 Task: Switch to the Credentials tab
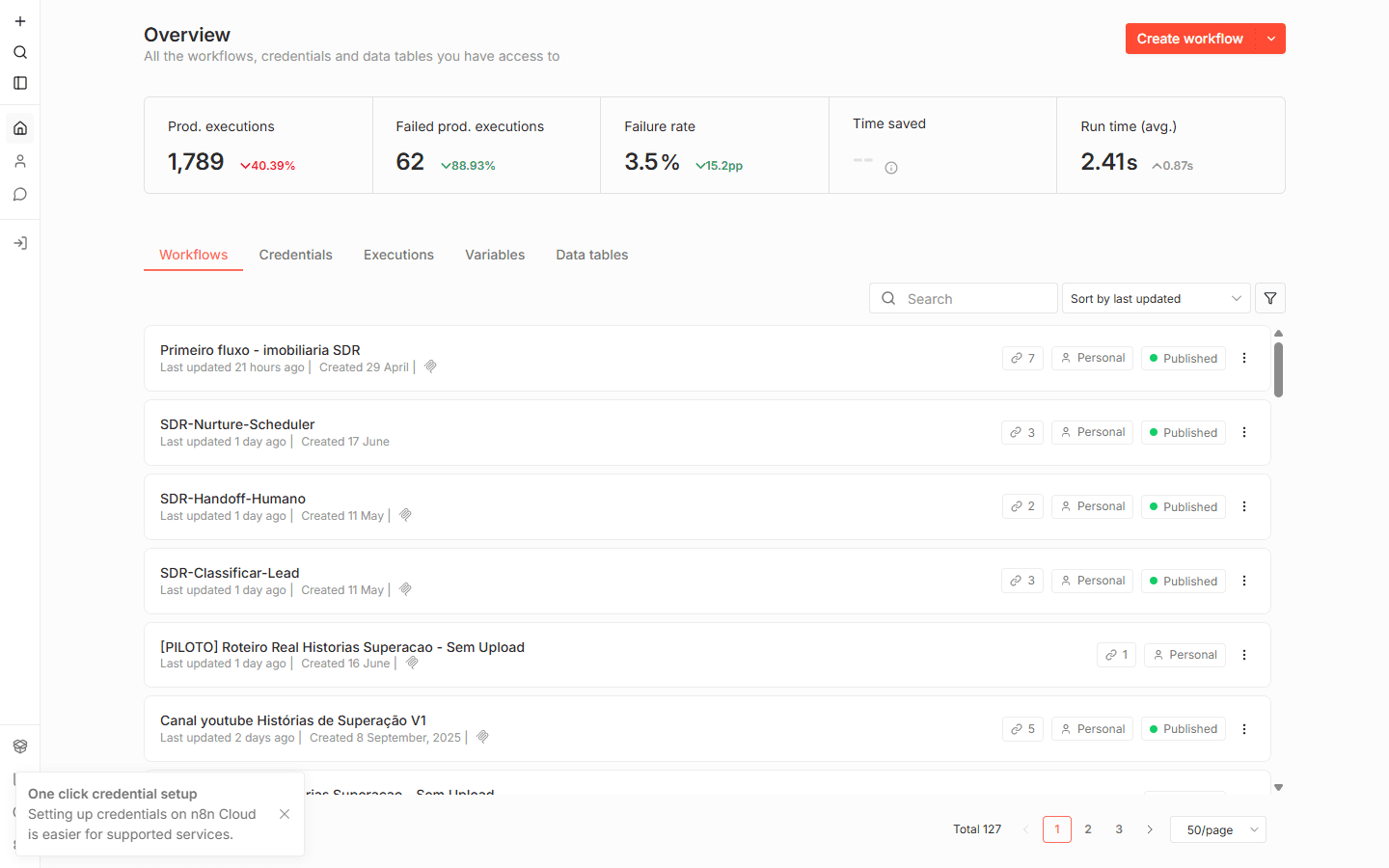click(x=295, y=255)
